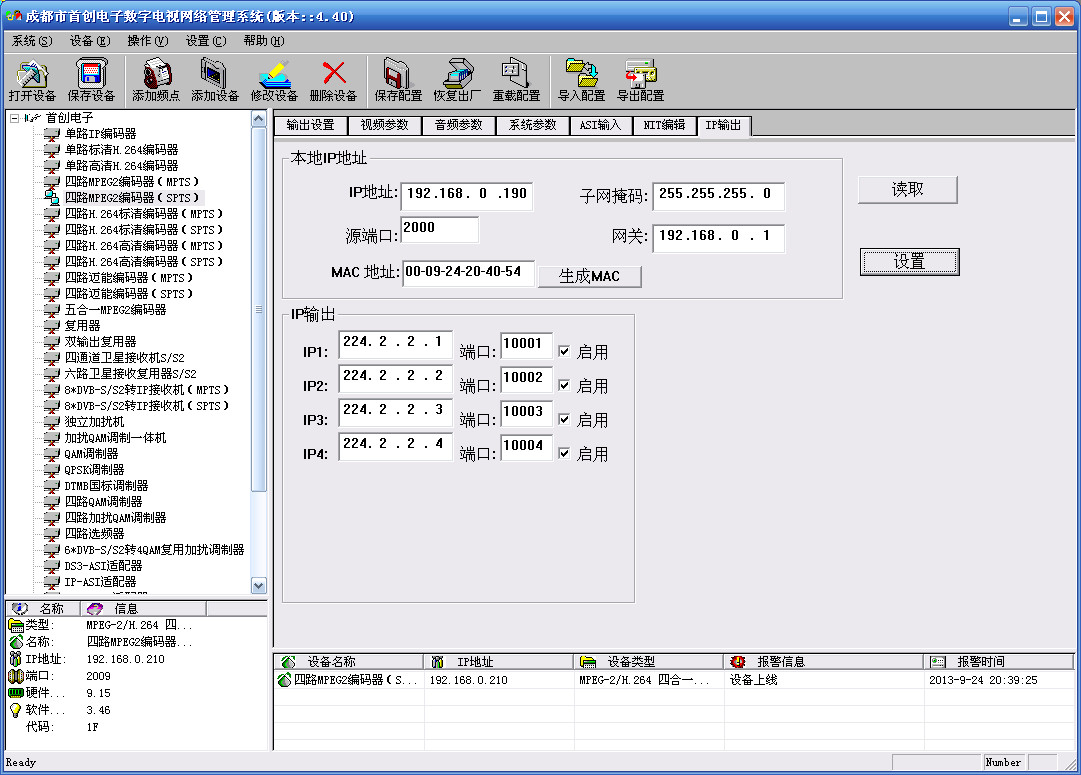Toggle the IP1 启用 checkbox

[564, 352]
